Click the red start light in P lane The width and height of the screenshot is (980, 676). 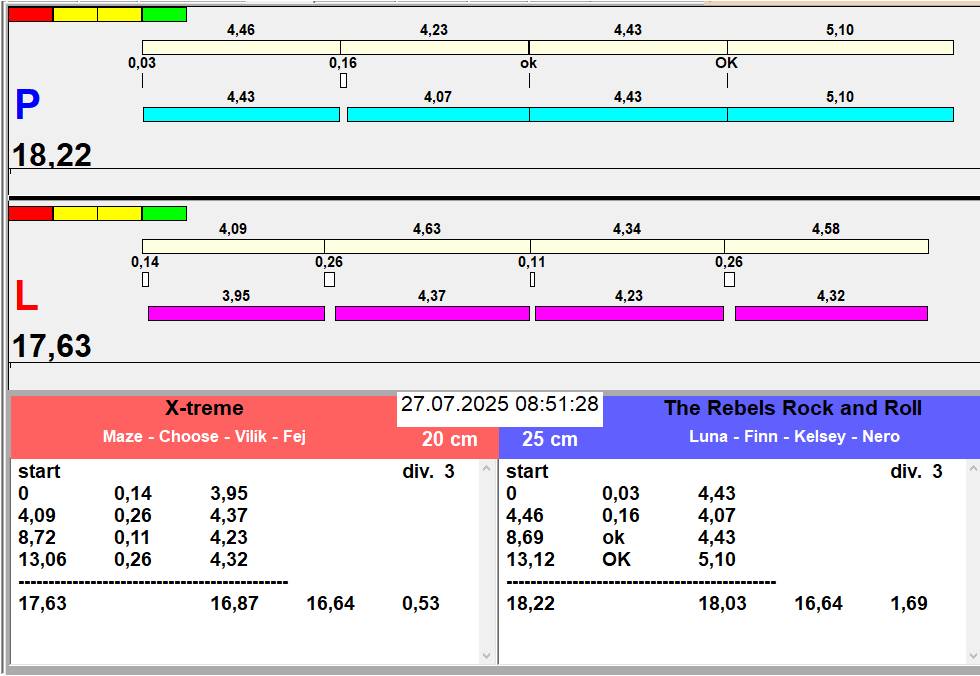(30, 15)
